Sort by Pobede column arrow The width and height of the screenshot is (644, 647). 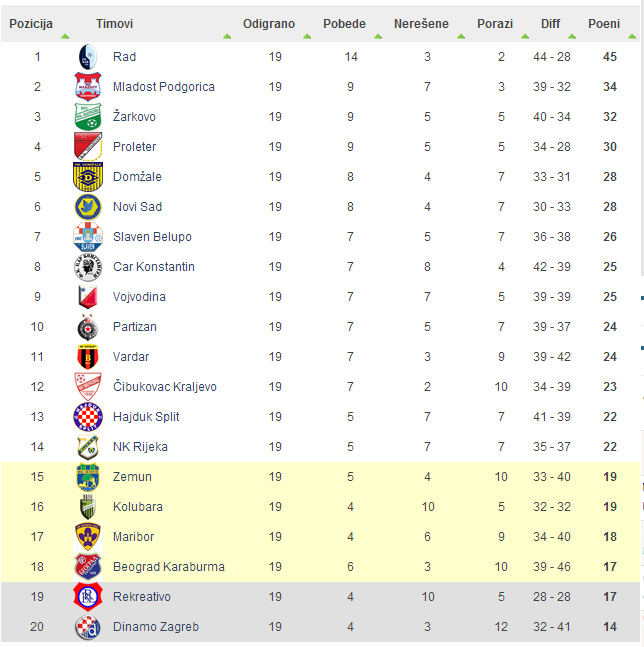point(378,37)
